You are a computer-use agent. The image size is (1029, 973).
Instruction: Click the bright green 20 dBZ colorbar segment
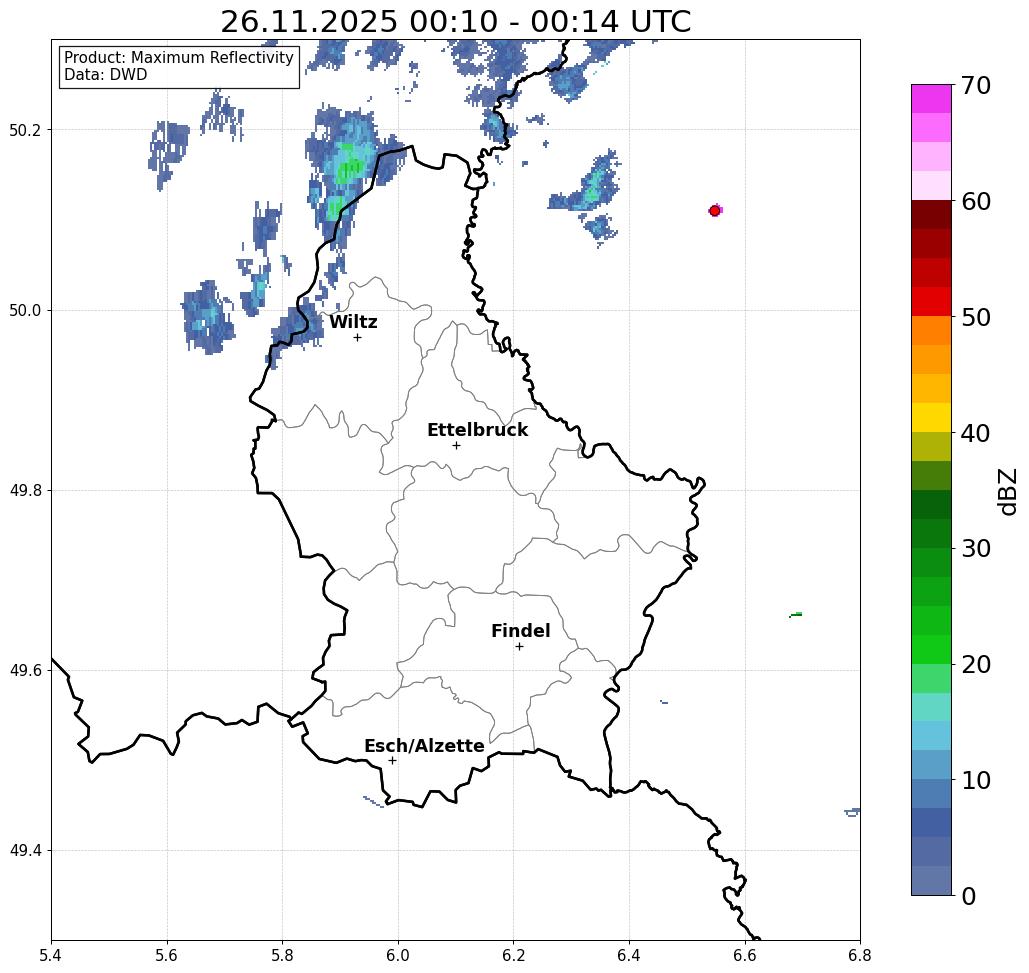click(x=931, y=649)
